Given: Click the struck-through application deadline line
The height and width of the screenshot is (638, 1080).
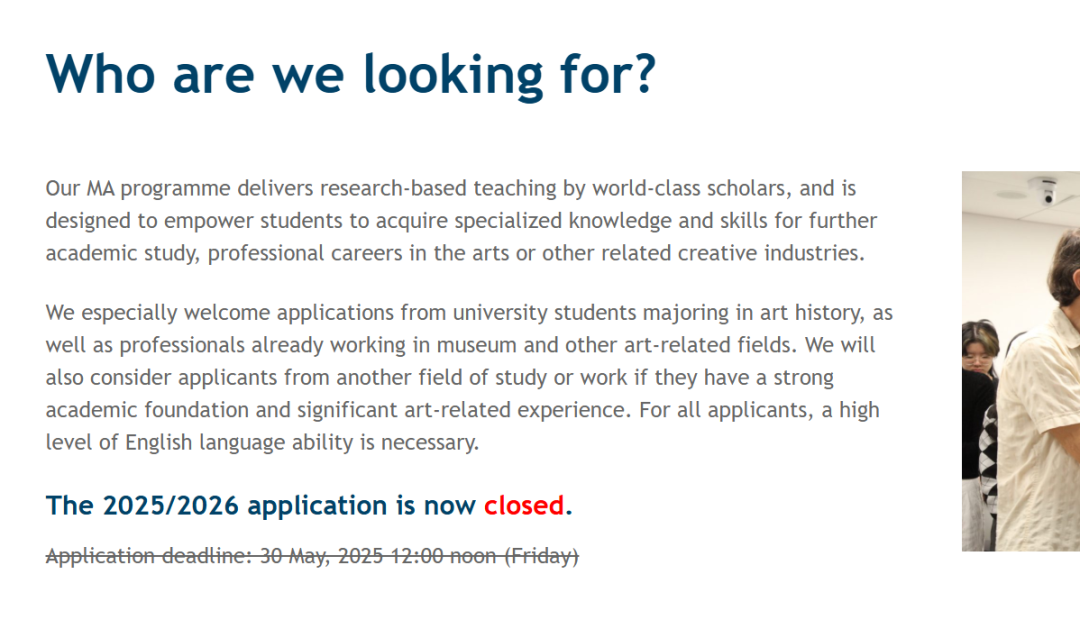Looking at the screenshot, I should pyautogui.click(x=312, y=556).
